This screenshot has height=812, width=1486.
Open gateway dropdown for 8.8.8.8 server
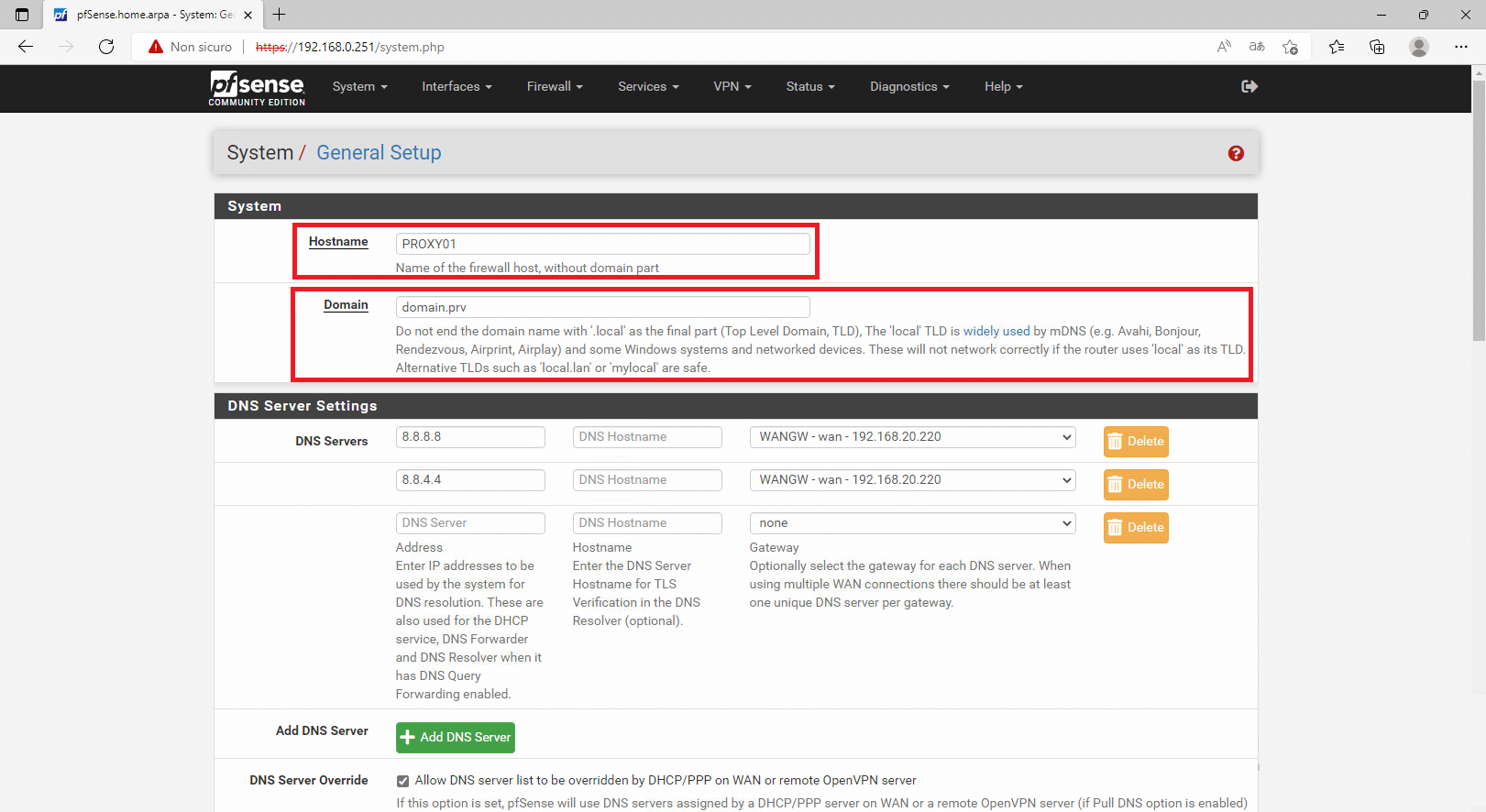point(912,437)
